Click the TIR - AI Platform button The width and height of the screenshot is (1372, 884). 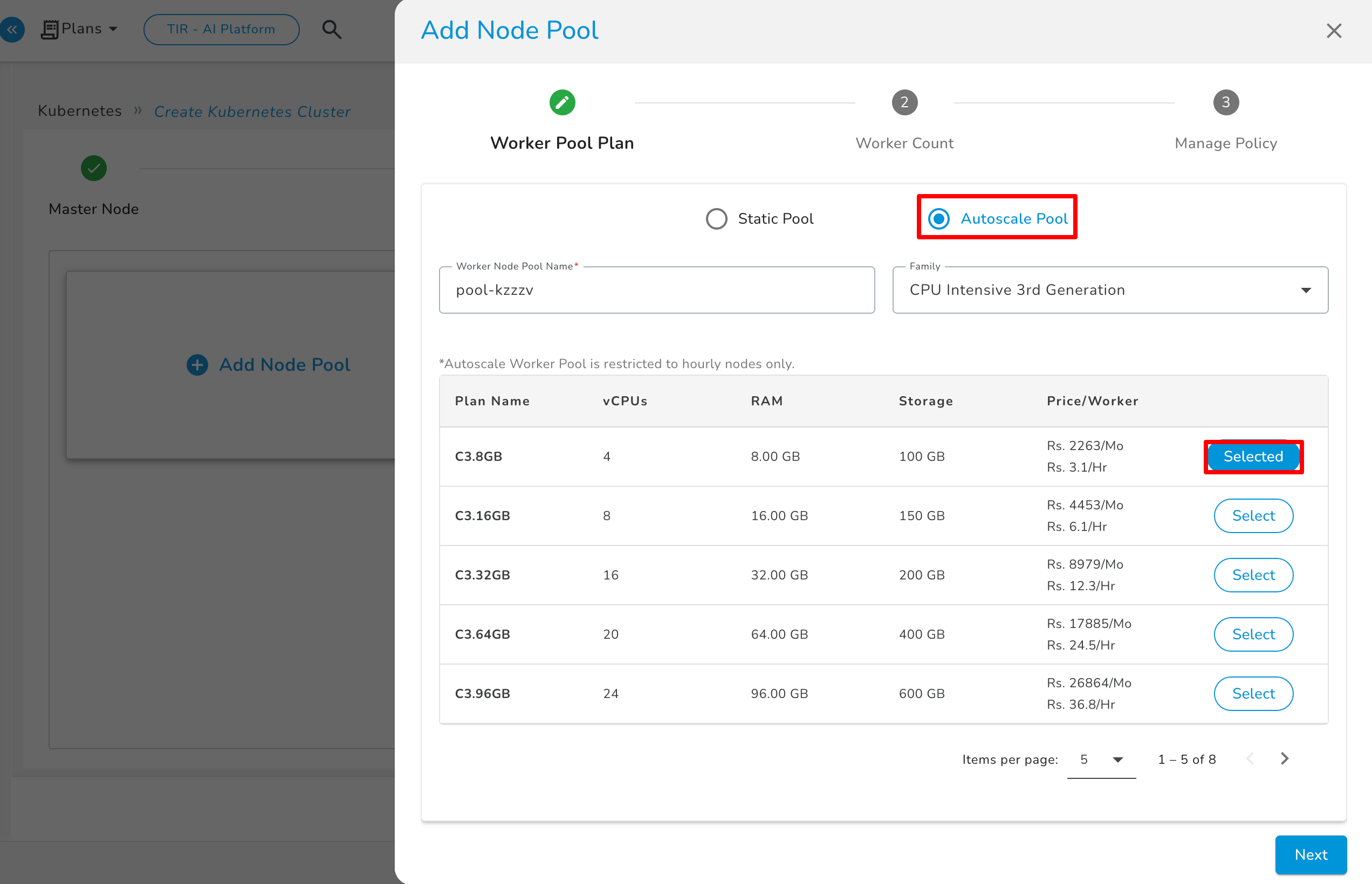pos(221,29)
